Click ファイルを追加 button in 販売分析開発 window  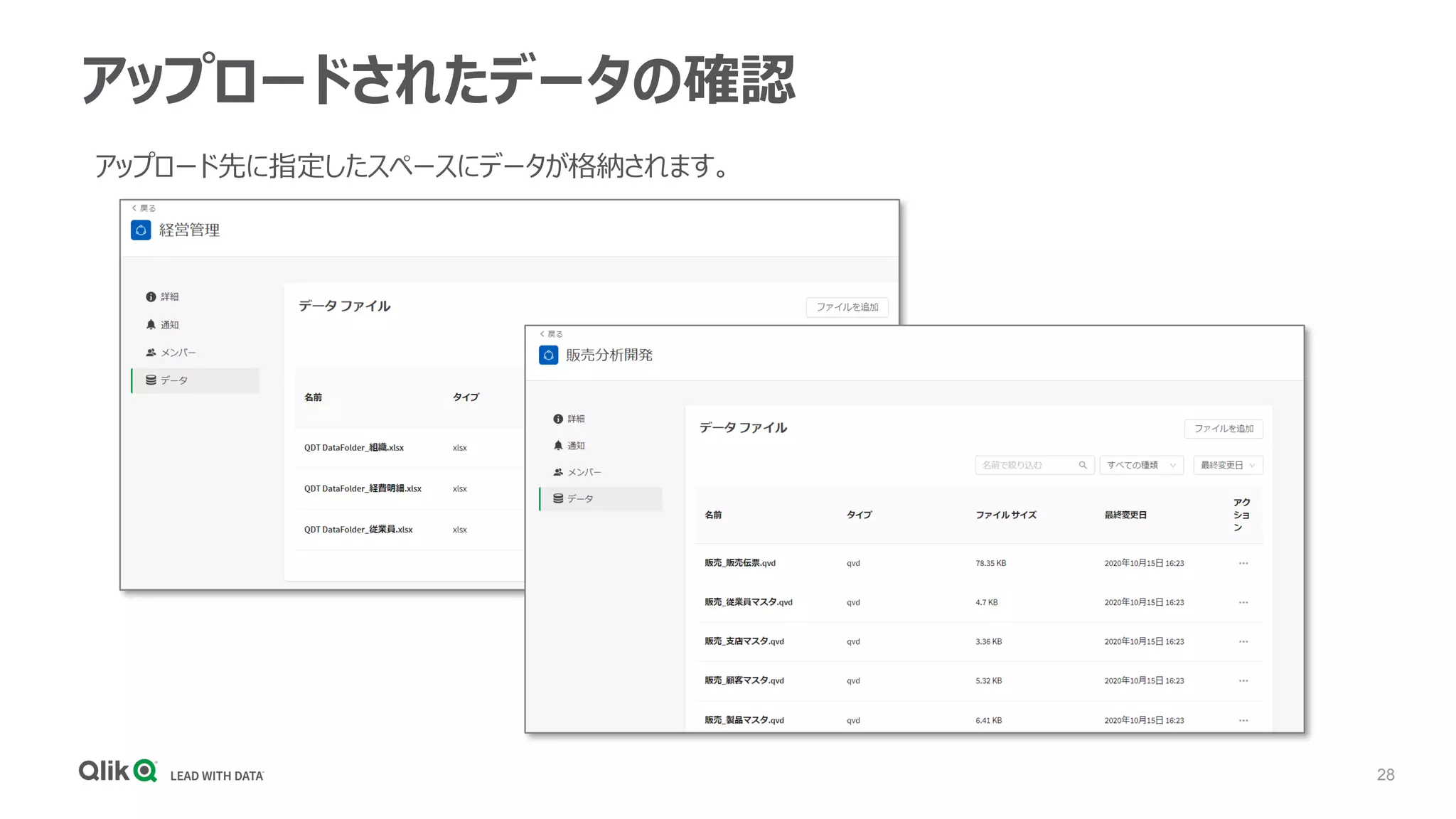pos(1224,429)
